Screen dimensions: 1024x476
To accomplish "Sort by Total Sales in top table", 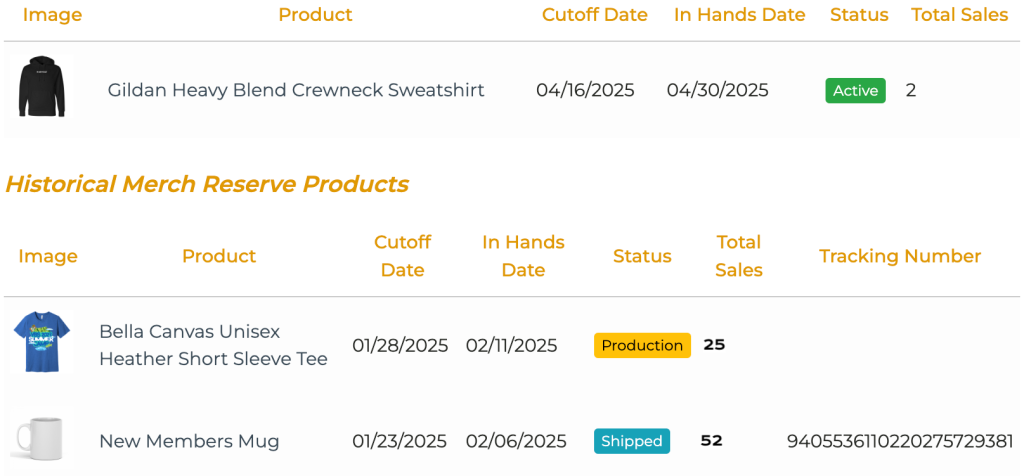I will click(x=960, y=15).
